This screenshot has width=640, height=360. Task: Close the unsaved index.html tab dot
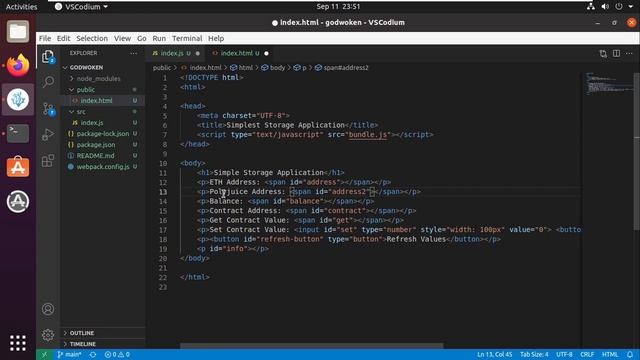(267, 53)
